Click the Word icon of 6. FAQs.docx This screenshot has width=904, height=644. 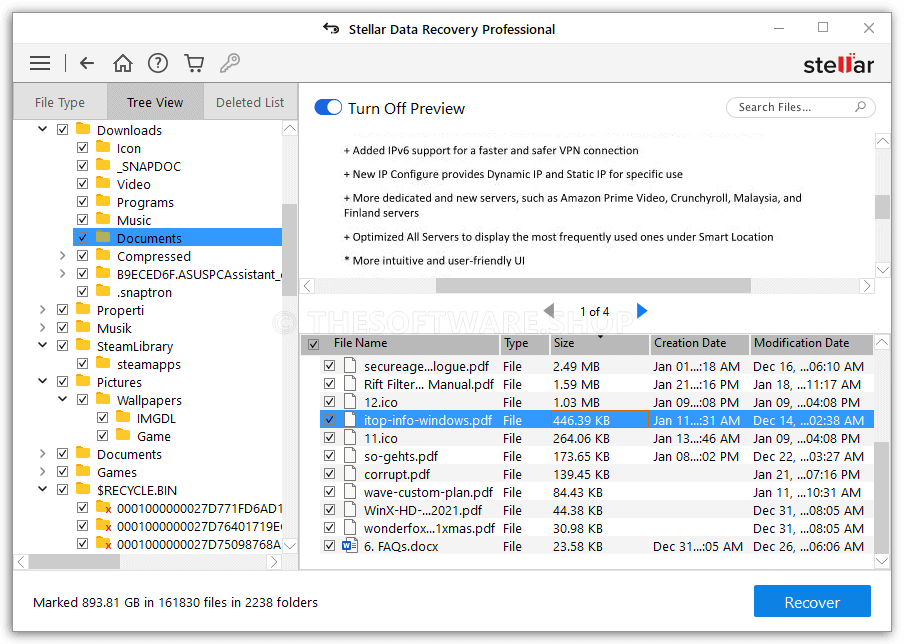[349, 546]
